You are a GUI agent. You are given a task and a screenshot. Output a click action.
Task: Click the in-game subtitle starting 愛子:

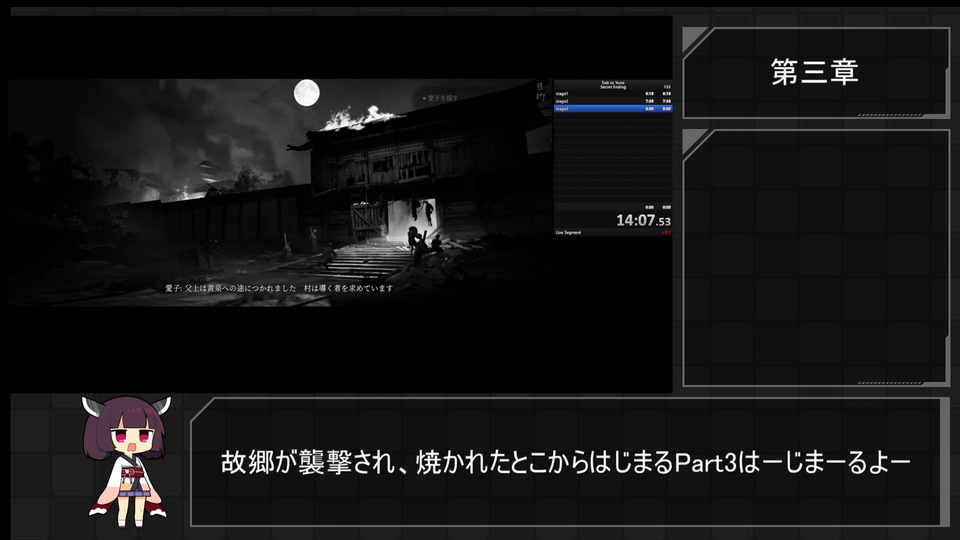pos(279,288)
